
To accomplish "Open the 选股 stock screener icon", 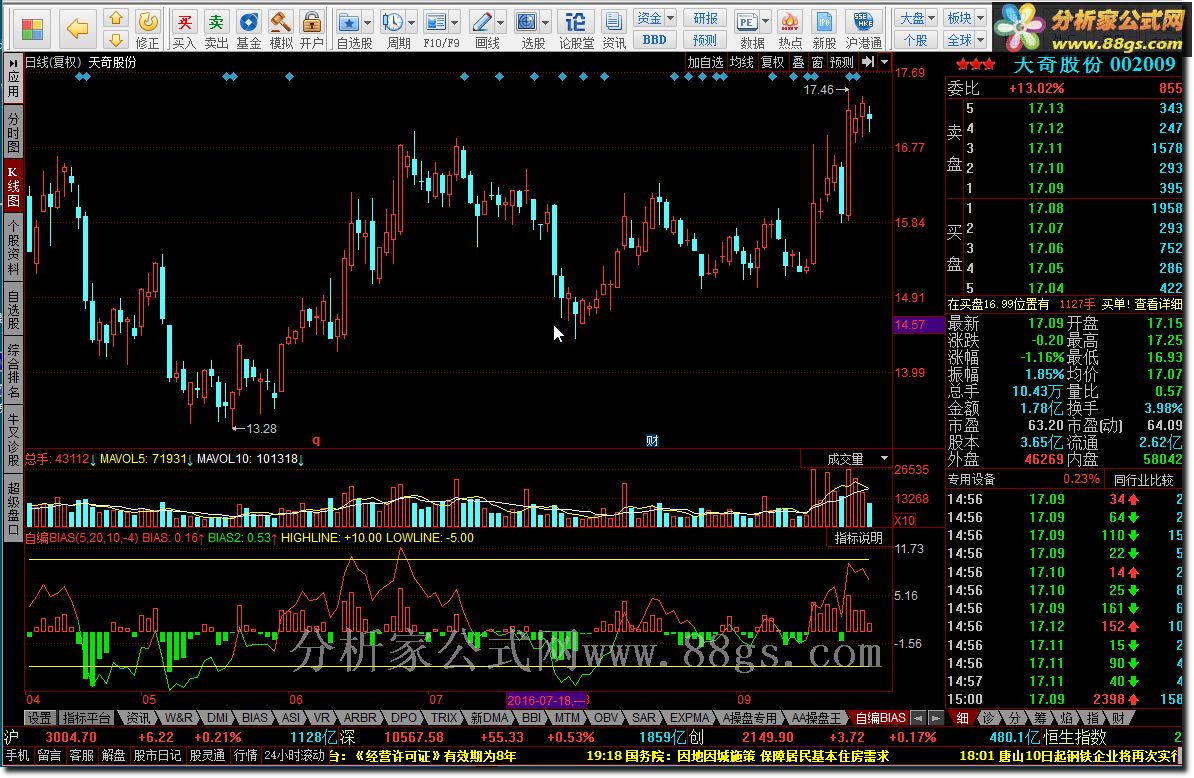I will click(527, 22).
